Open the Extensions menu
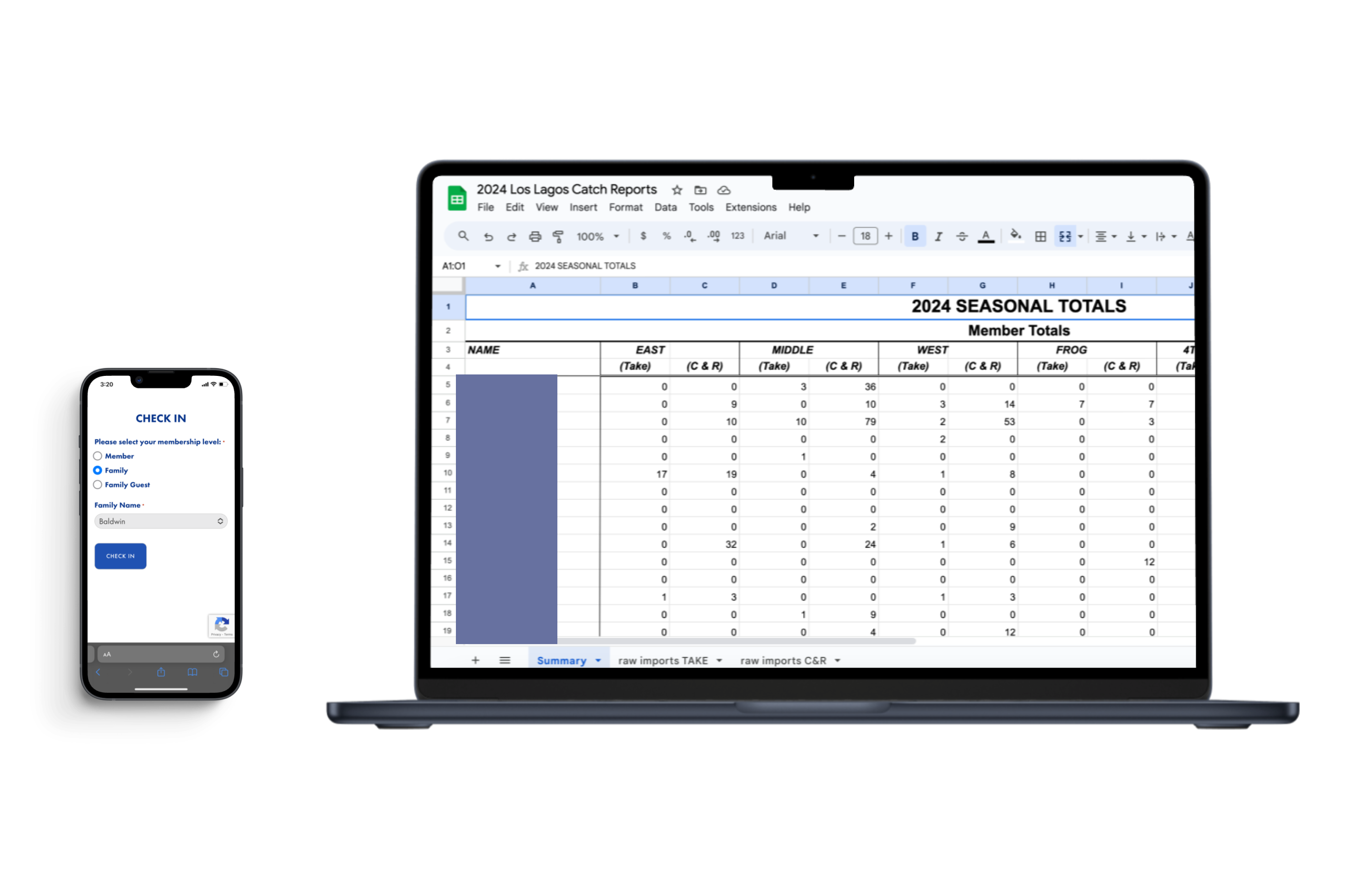 coord(751,207)
